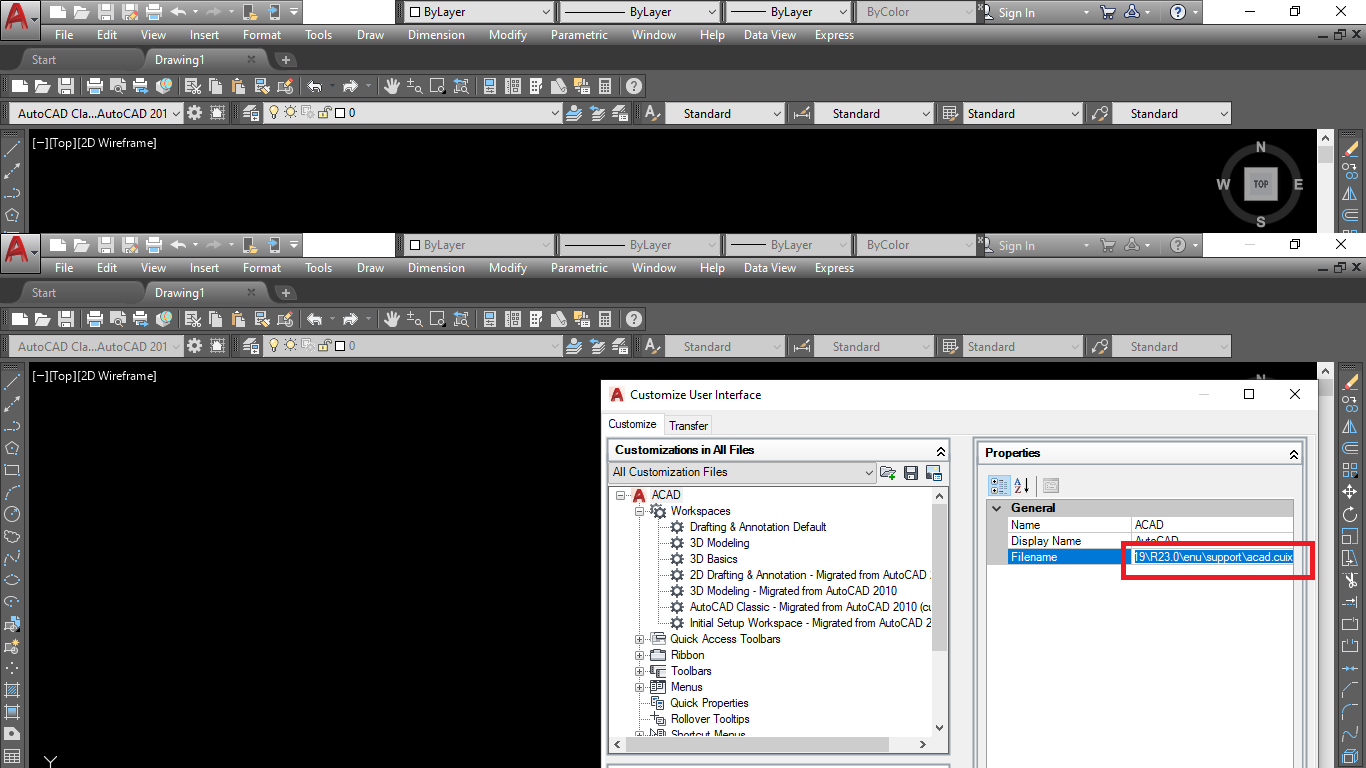Image resolution: width=1366 pixels, height=768 pixels.
Task: Select Trim scissors tool in lower window's Modify toolbar
Action: (x=1350, y=579)
